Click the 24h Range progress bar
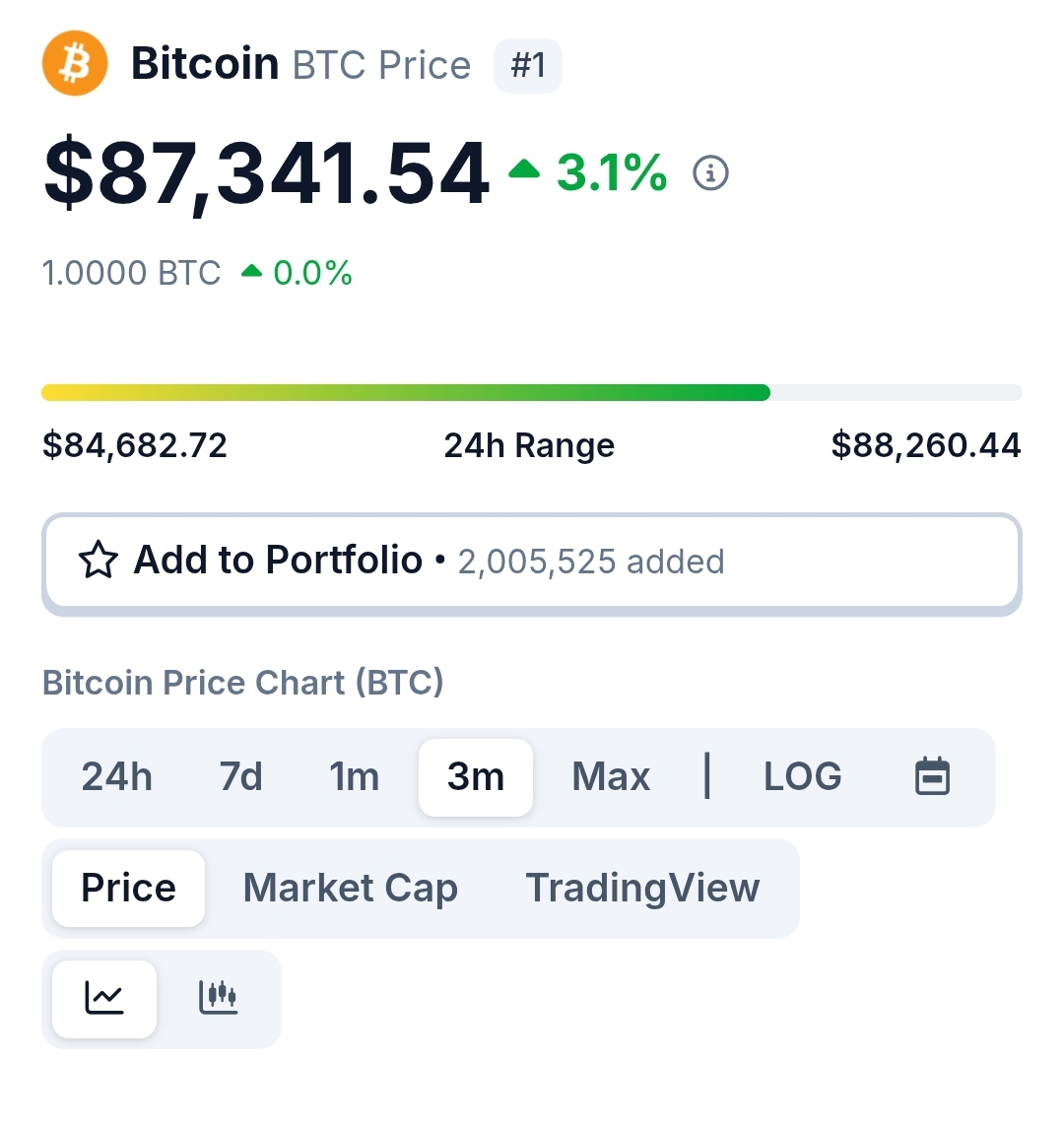This screenshot has height=1127, width=1064. pyautogui.click(x=532, y=392)
